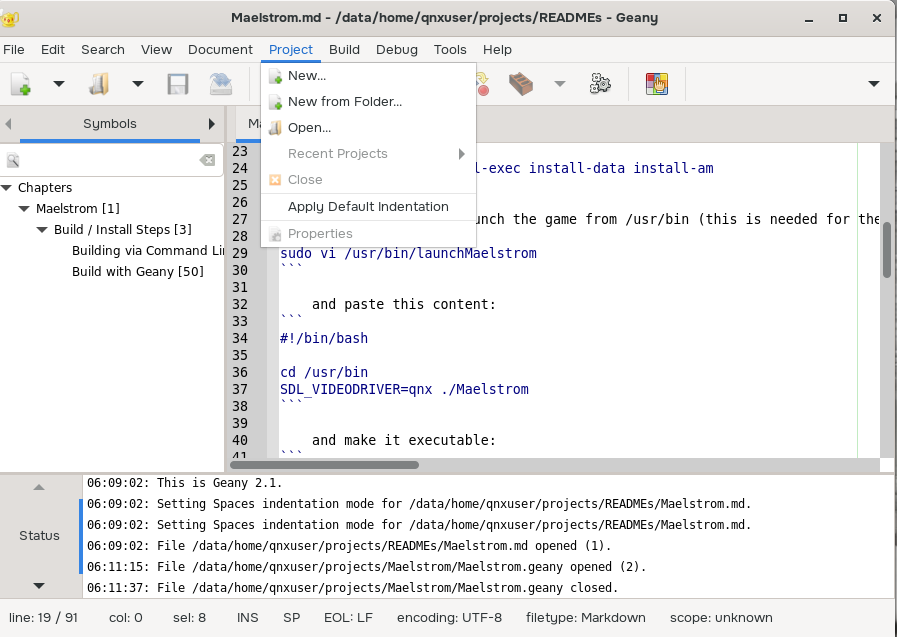
Task: Click the Build brick toolbar icon
Action: point(520,84)
